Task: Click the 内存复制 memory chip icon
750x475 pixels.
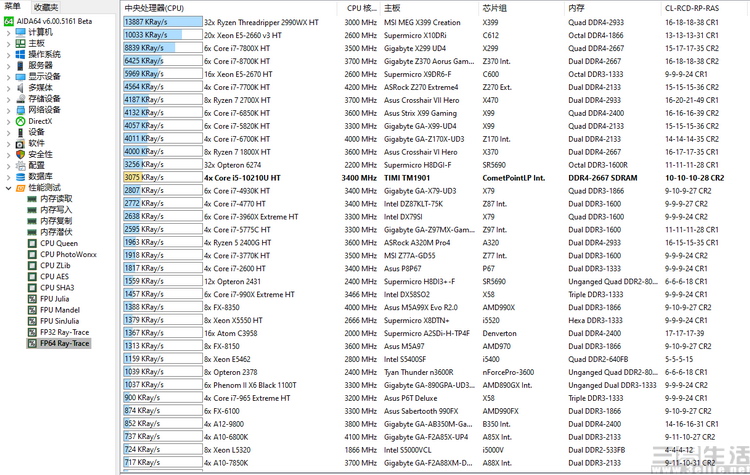Action: tap(32, 221)
